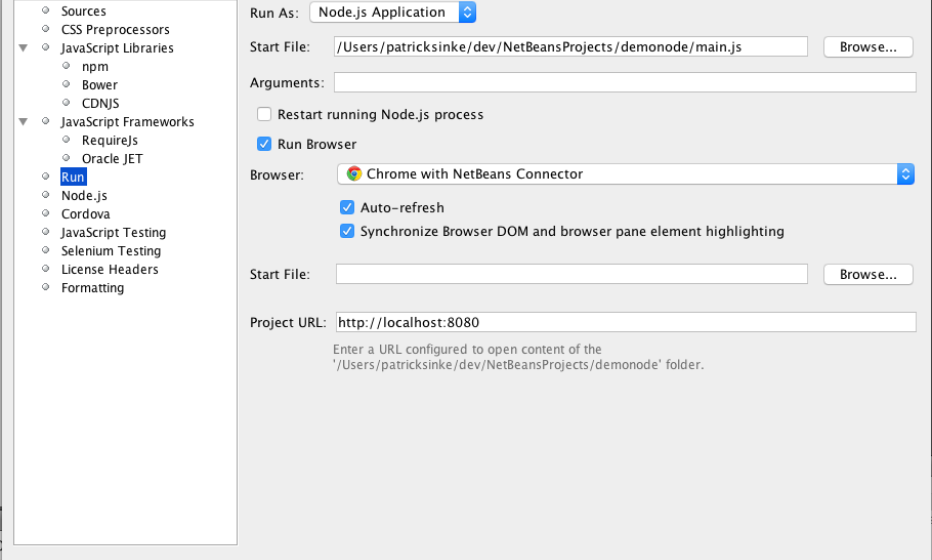
Task: Uncheck the Run Browser checkbox
Action: [x=265, y=144]
